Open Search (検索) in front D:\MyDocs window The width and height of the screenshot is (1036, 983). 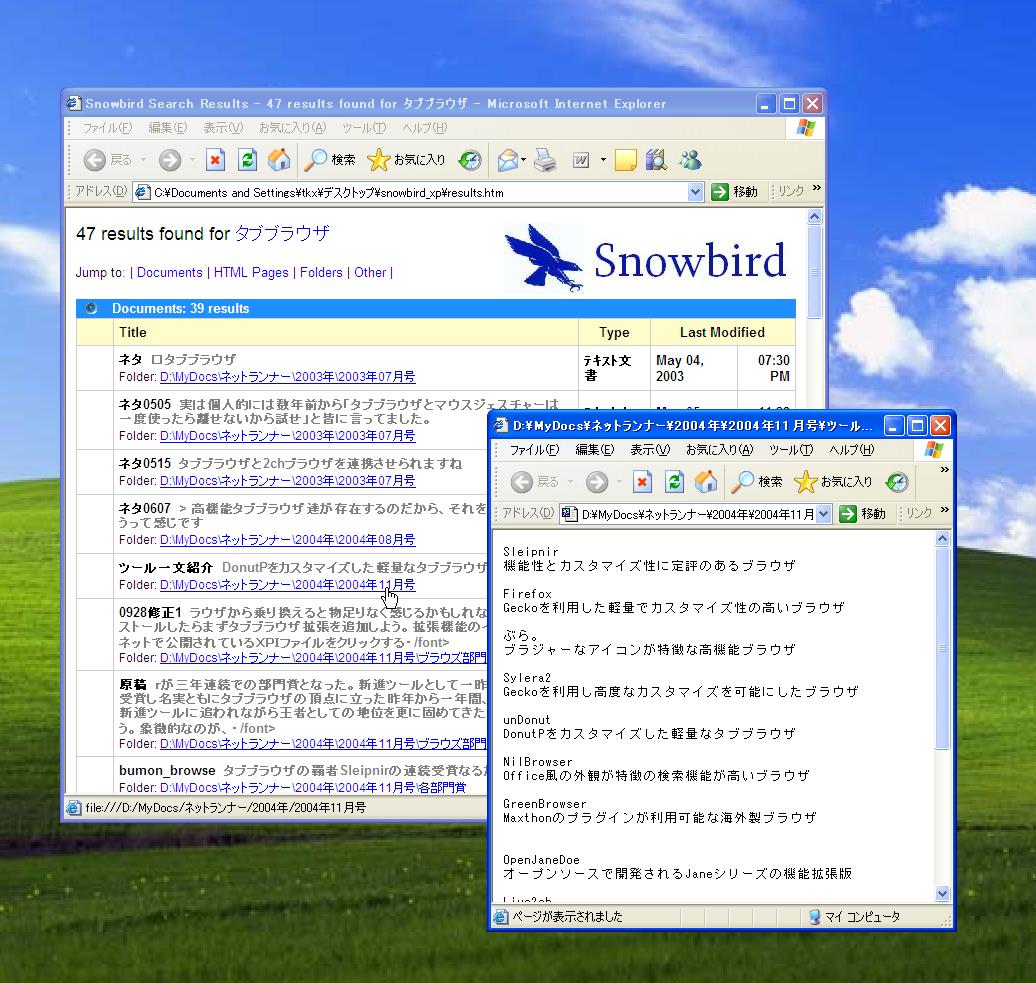(x=757, y=482)
